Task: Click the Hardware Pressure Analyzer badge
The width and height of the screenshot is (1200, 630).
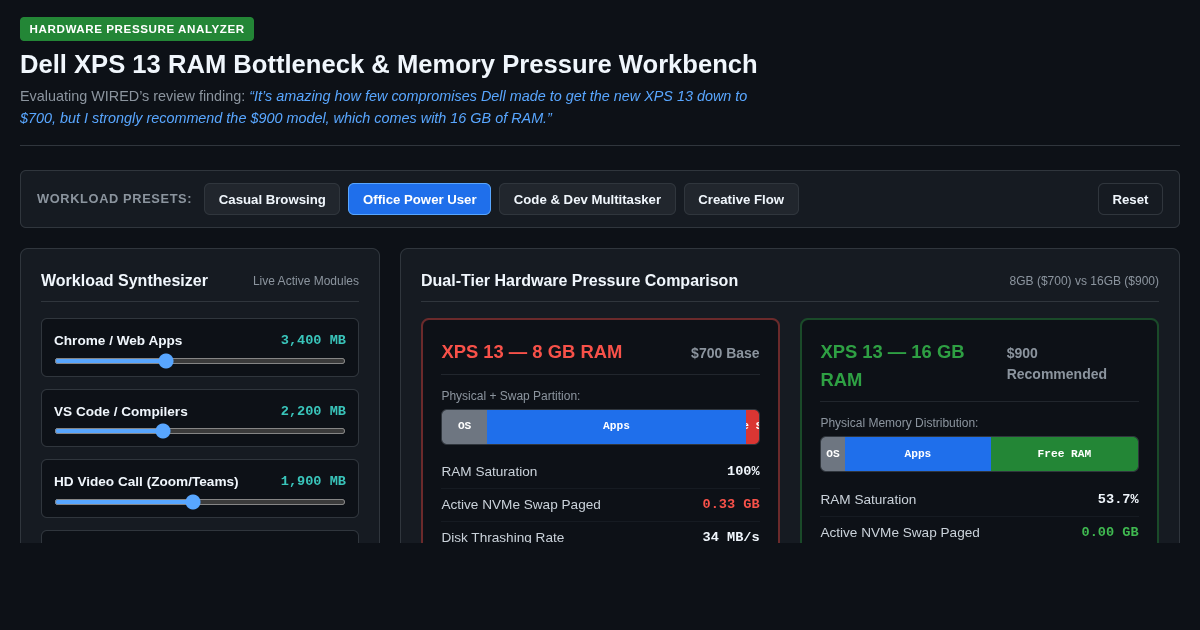Action: tap(137, 29)
